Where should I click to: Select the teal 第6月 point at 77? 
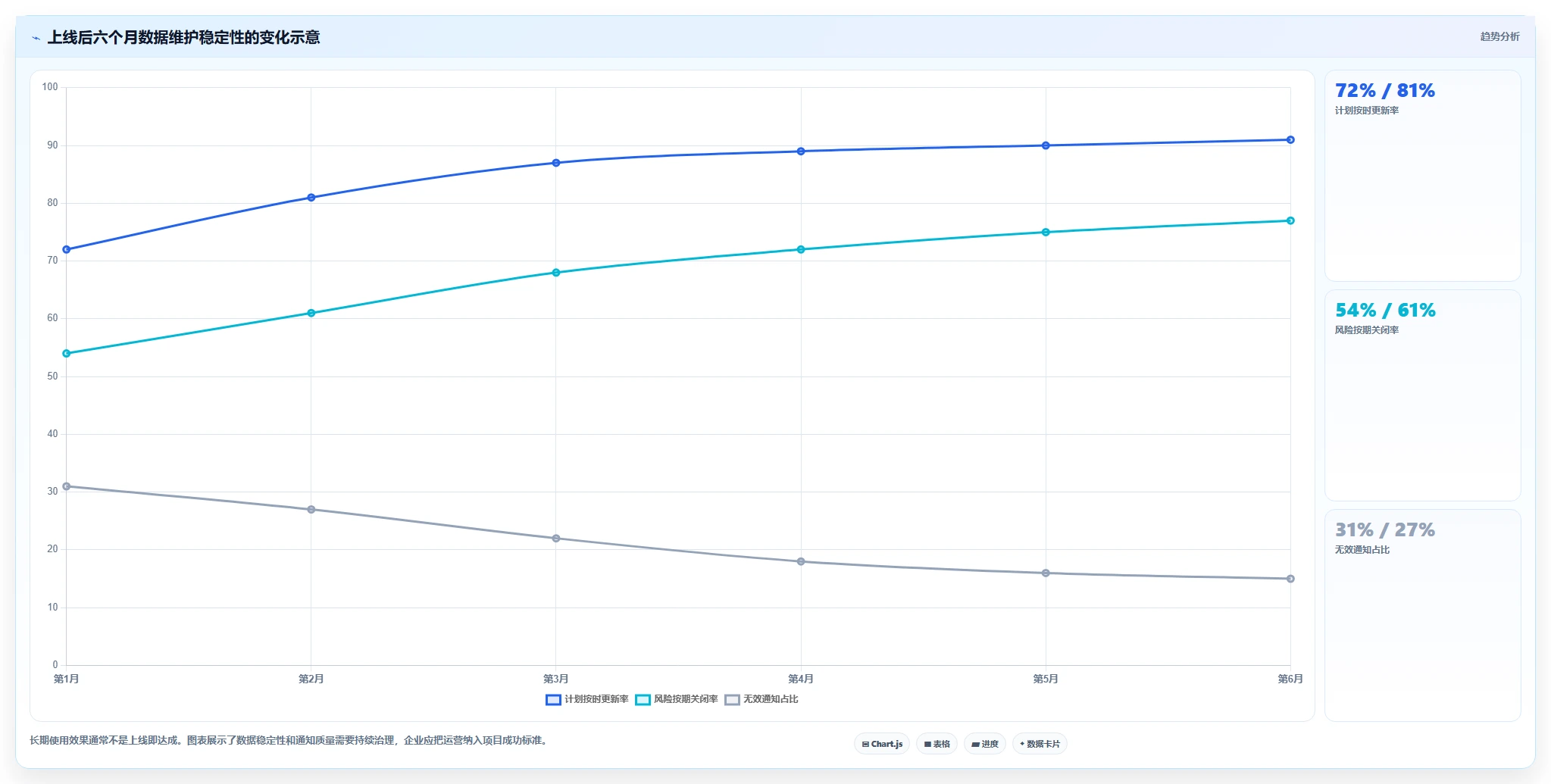click(x=1290, y=220)
